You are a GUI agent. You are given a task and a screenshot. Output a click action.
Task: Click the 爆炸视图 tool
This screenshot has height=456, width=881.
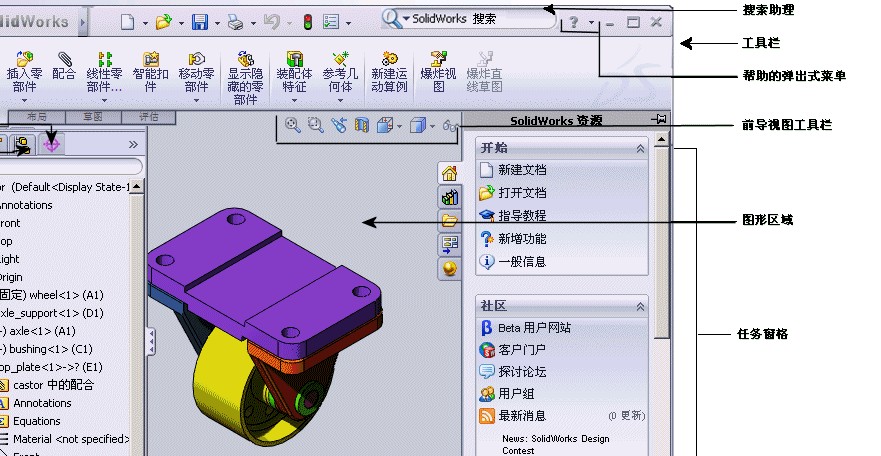[438, 72]
